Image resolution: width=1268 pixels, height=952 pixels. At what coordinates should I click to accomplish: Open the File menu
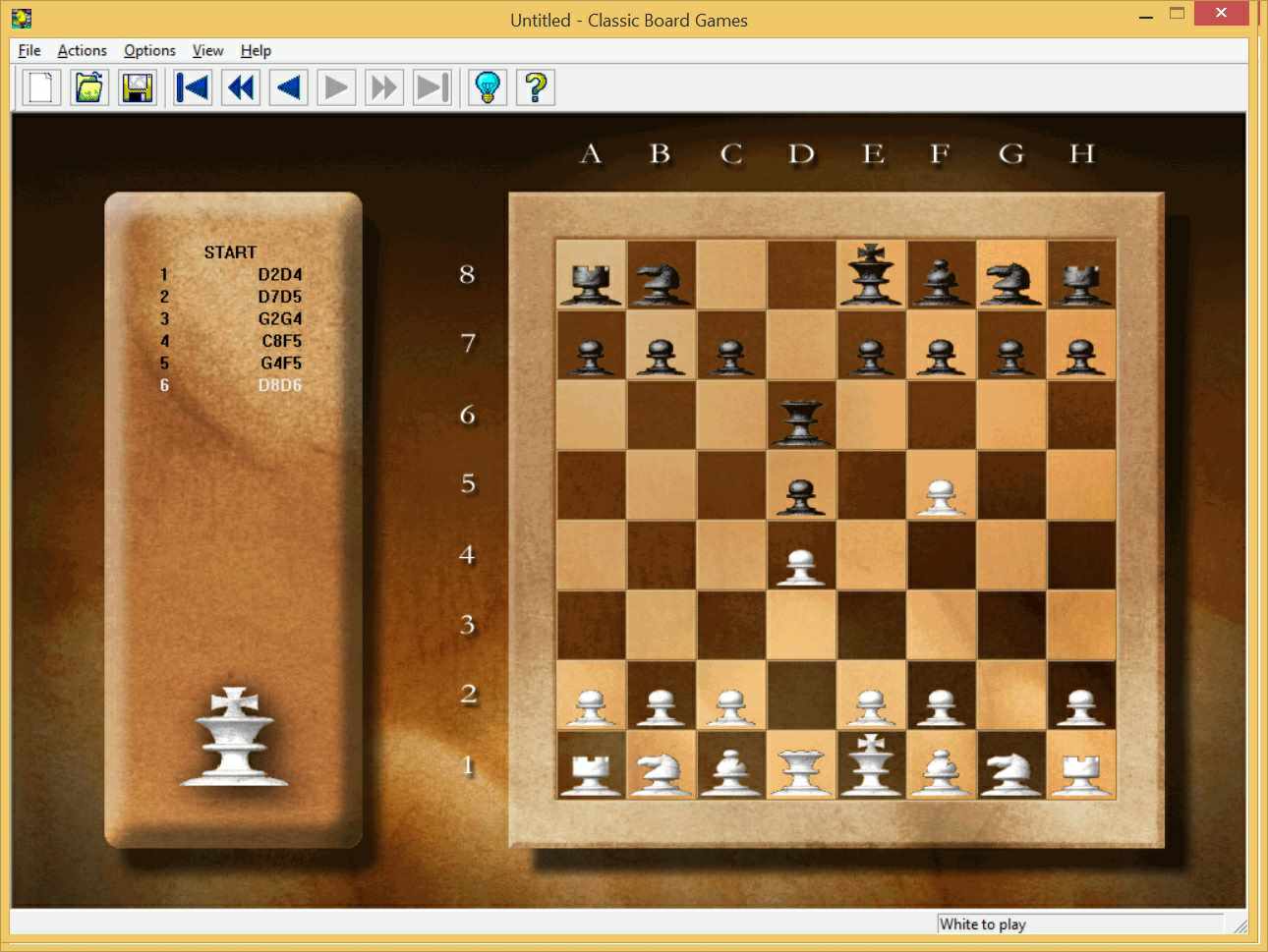pyautogui.click(x=29, y=50)
